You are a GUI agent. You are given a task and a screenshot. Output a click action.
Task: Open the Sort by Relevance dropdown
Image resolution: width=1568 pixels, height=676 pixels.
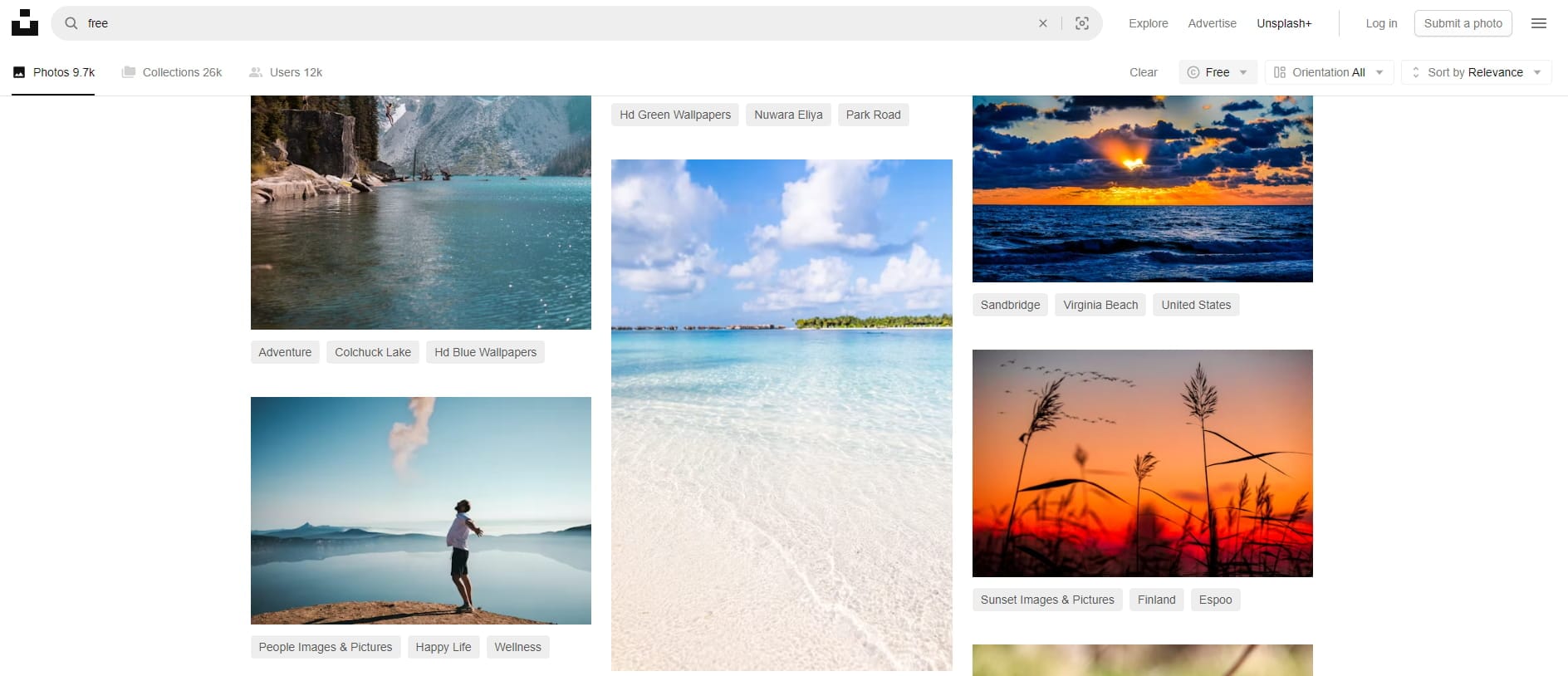click(1476, 72)
